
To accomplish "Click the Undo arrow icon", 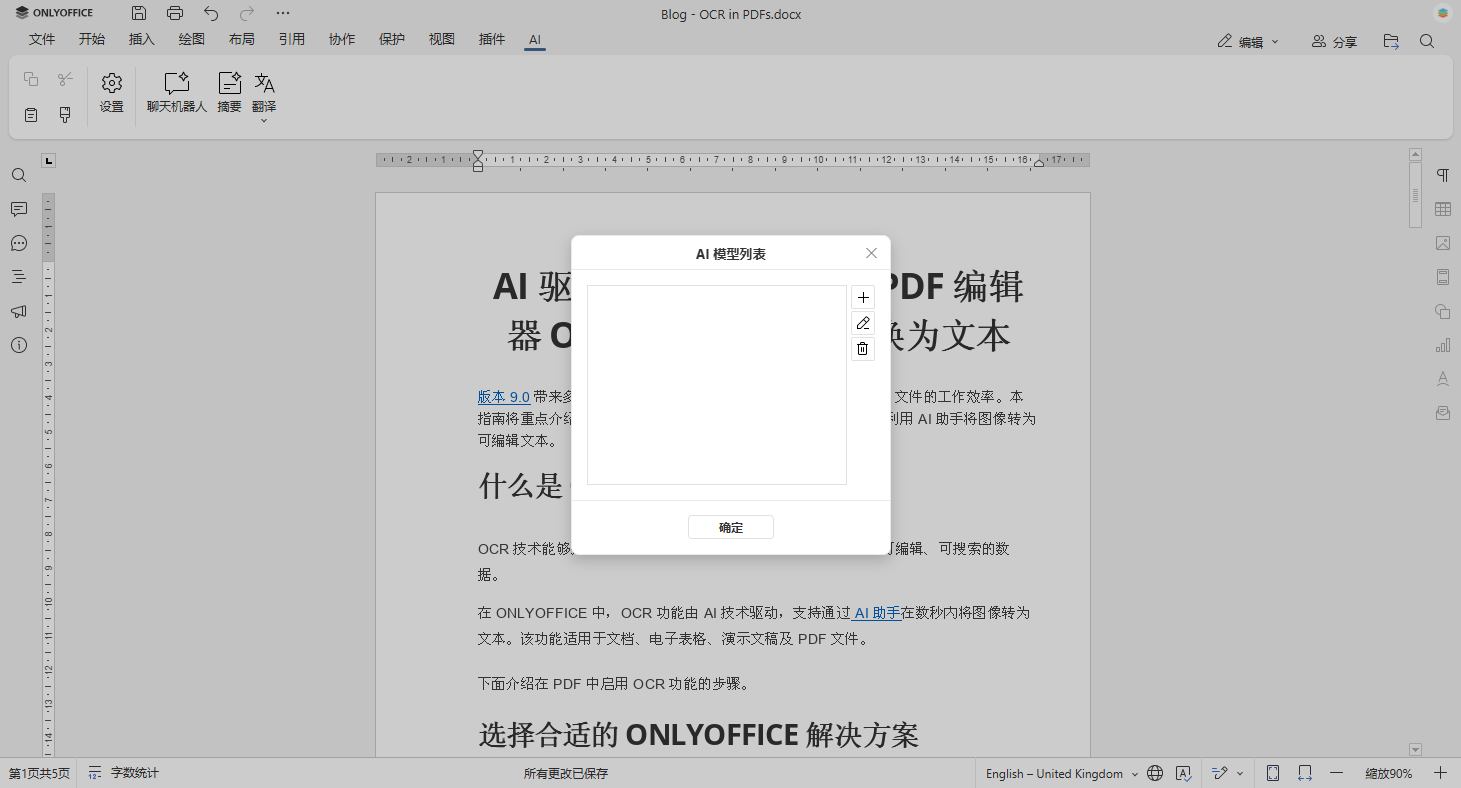I will tap(211, 13).
